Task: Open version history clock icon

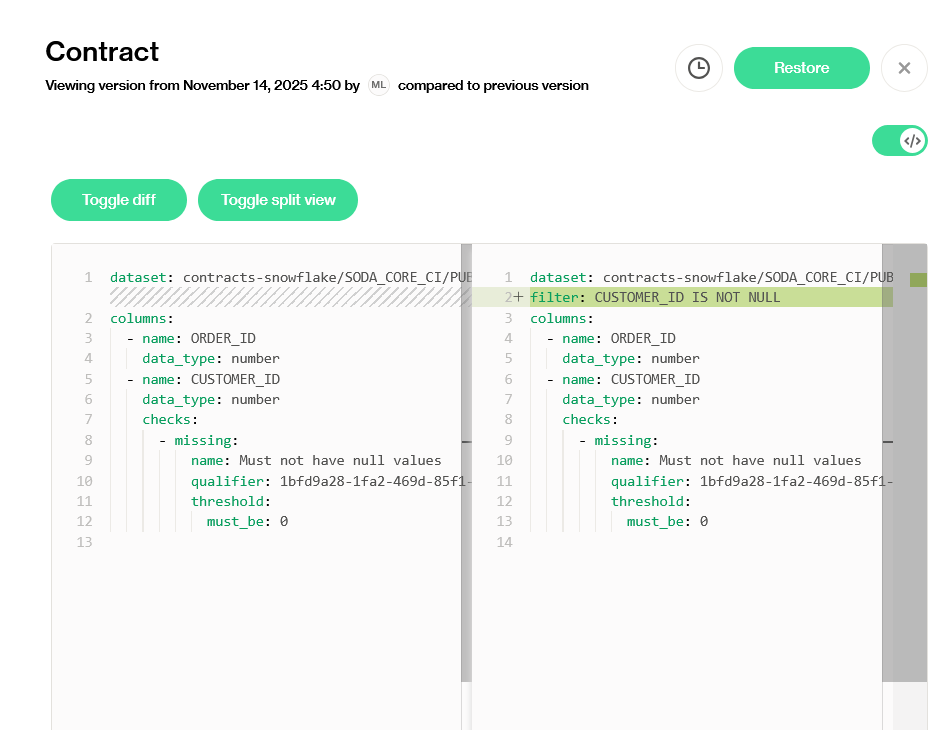Action: (x=699, y=68)
